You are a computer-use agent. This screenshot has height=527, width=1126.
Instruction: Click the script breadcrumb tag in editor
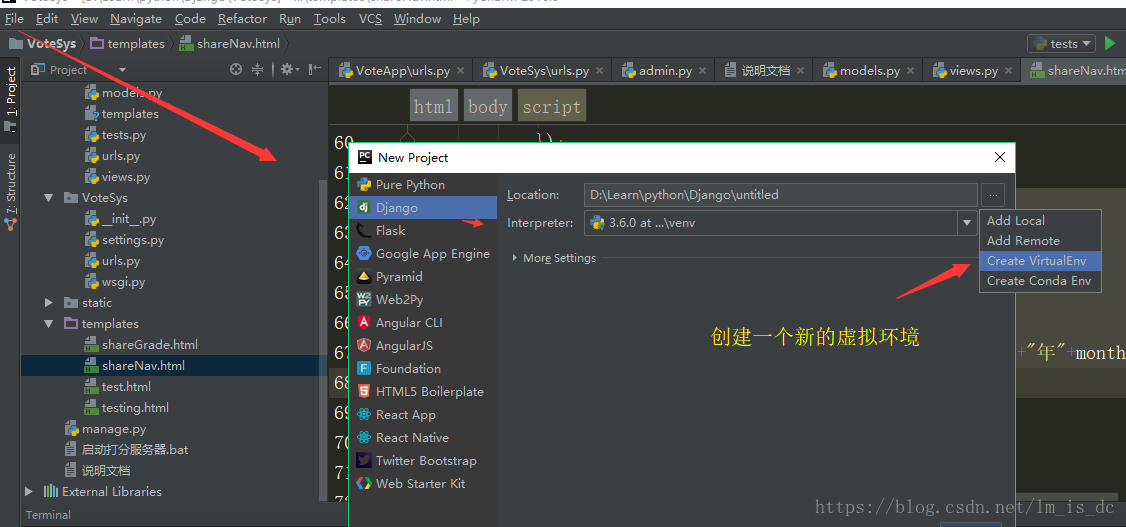coord(552,107)
